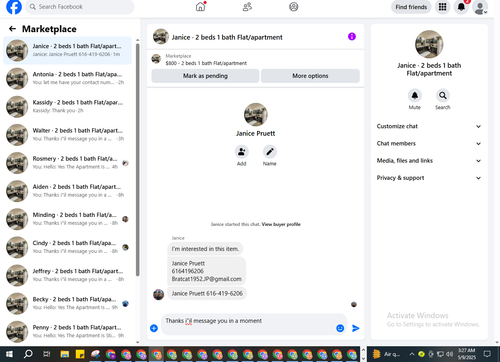The height and width of the screenshot is (362, 500).
Task: Click the Air quality weather widget
Action: [x=386, y=354]
